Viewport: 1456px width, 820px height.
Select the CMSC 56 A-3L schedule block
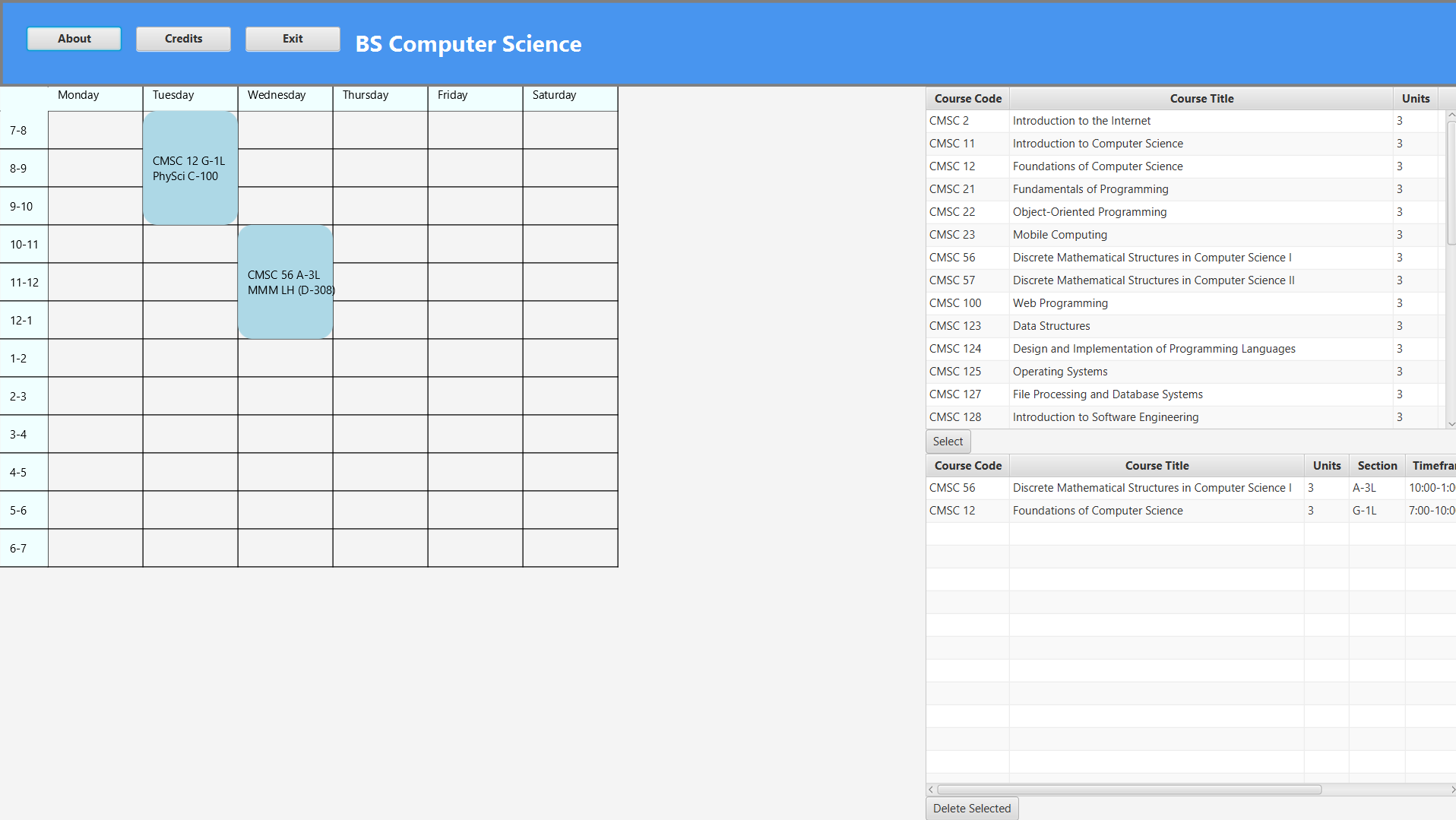tap(285, 282)
